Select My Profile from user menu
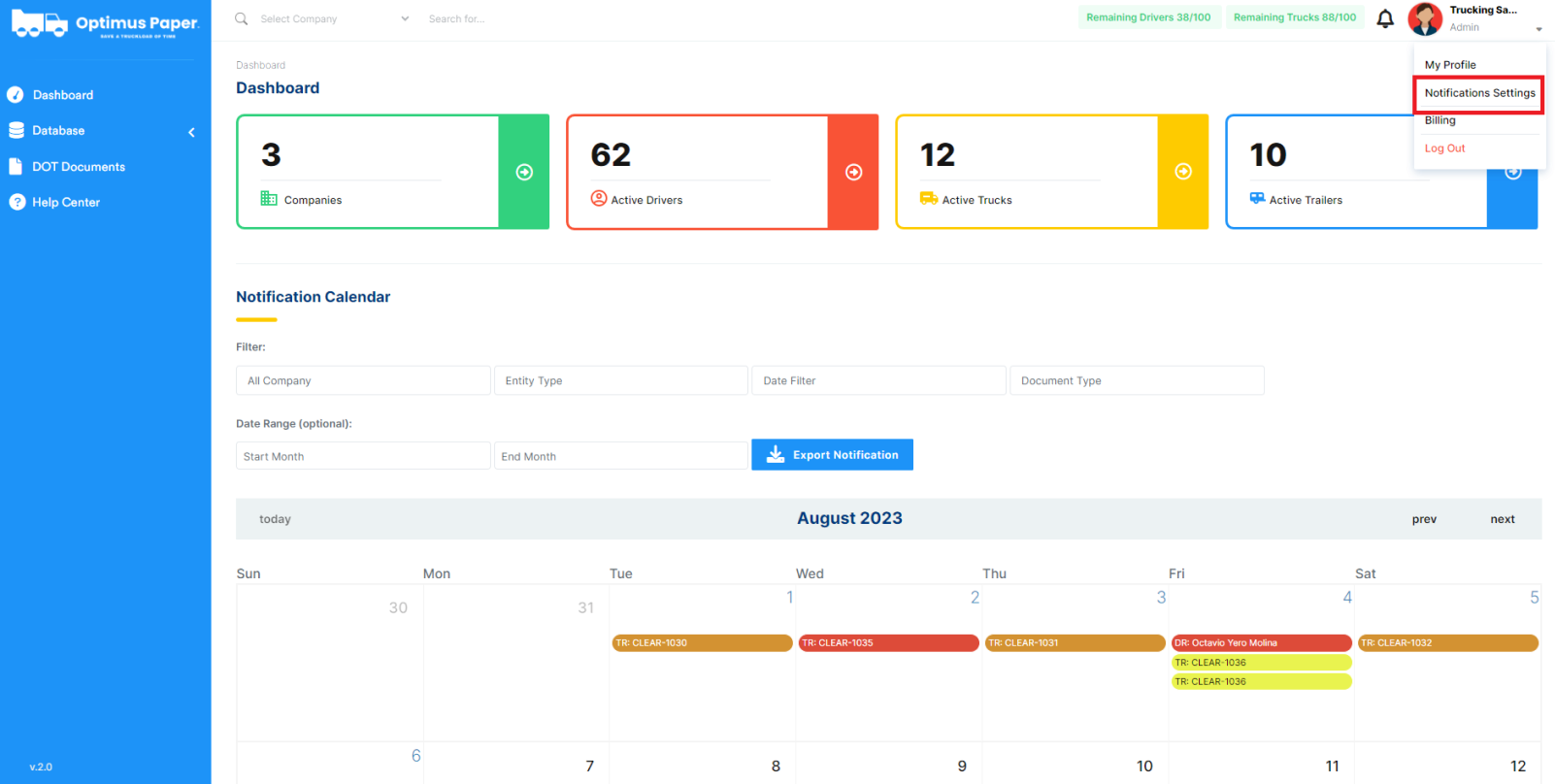 (x=1450, y=65)
